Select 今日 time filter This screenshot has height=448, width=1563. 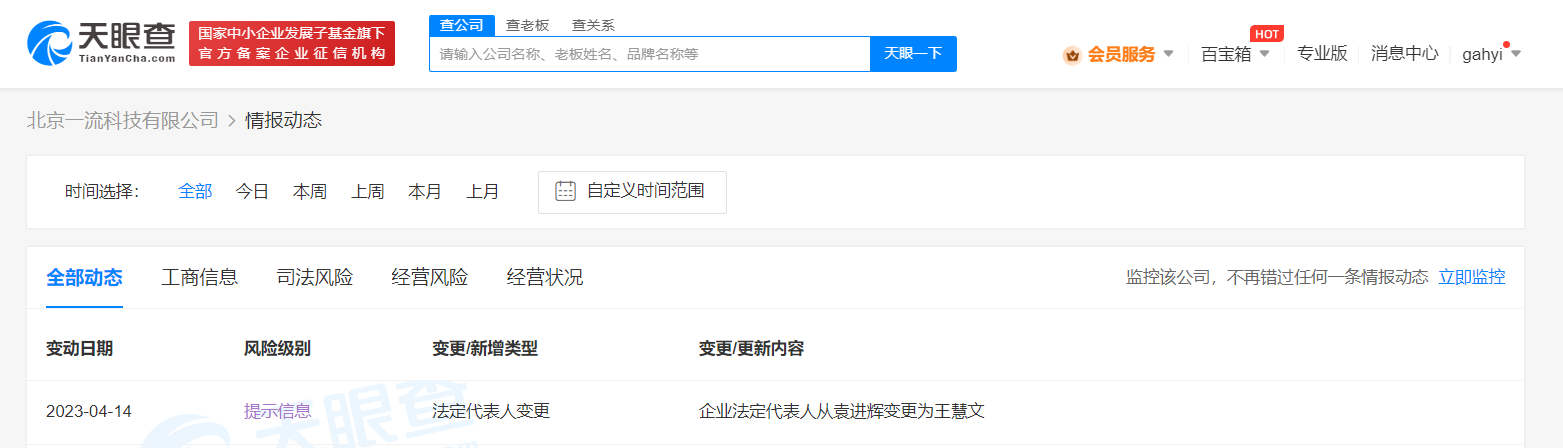click(x=252, y=192)
